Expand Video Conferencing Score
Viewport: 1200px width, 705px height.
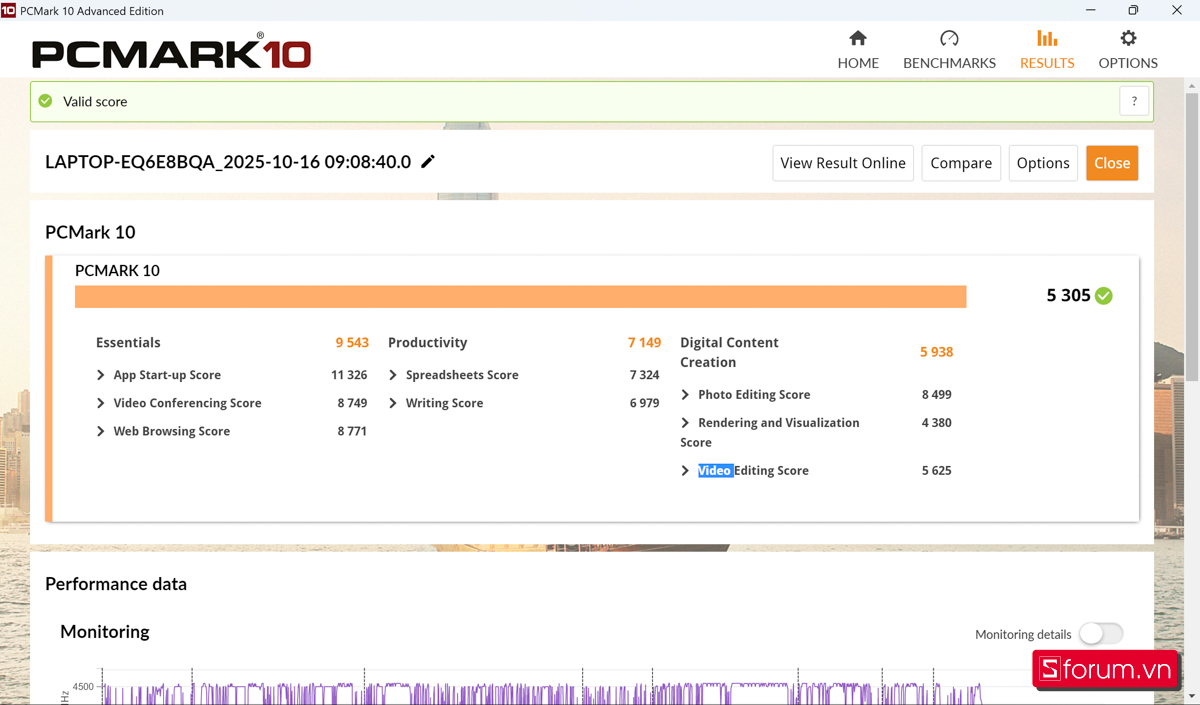point(101,403)
